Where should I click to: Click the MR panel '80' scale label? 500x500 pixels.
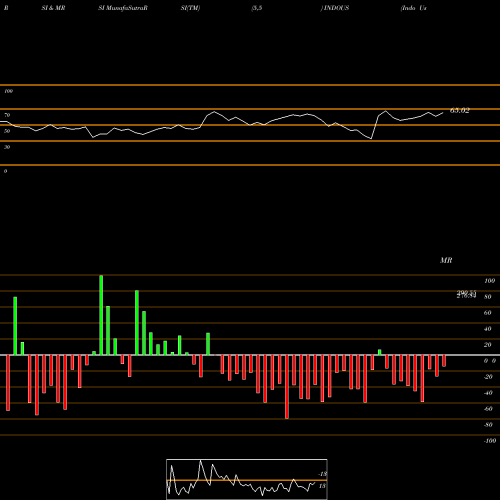(x=488, y=297)
